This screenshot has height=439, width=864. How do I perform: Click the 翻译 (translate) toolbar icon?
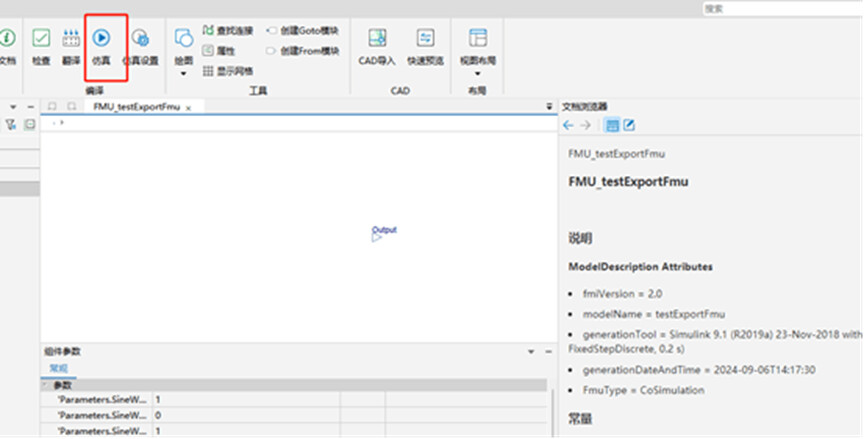coord(71,37)
